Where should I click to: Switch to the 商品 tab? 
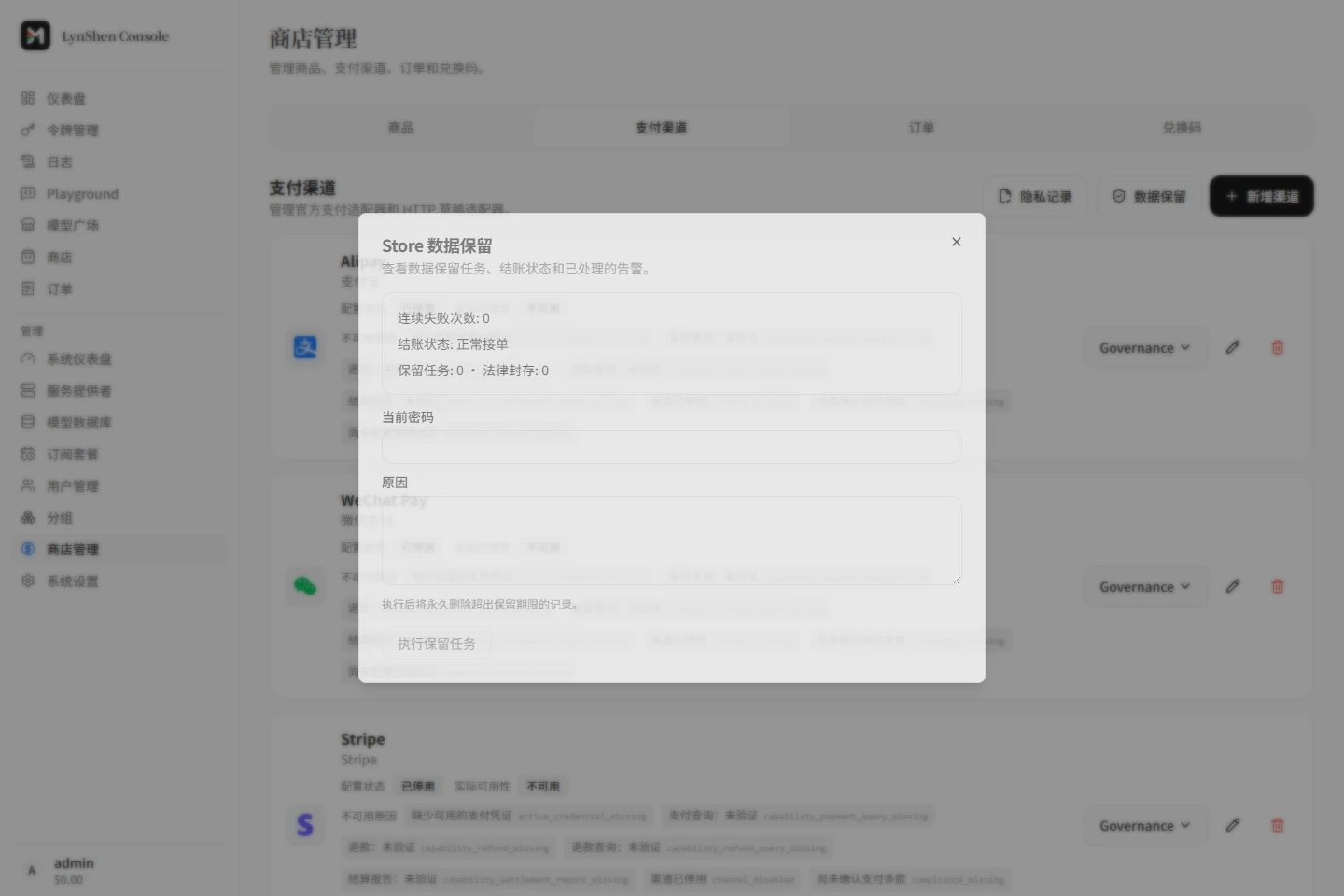(x=401, y=127)
